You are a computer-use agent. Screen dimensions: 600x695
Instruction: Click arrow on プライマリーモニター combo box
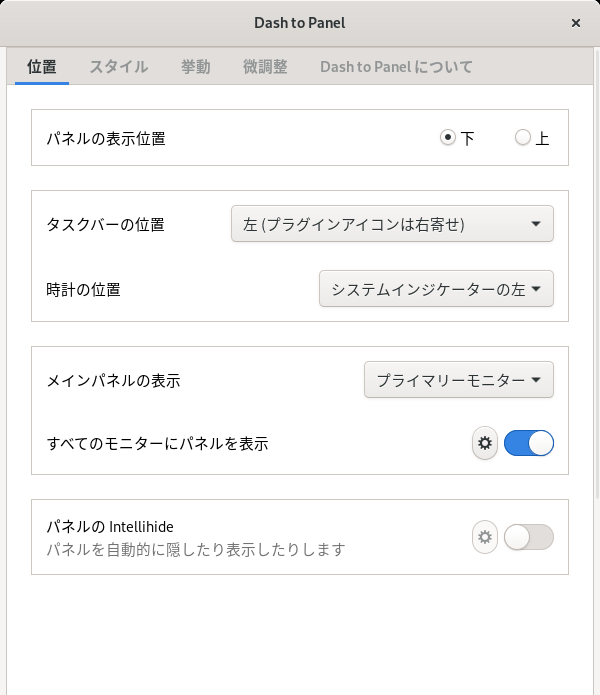point(536,380)
